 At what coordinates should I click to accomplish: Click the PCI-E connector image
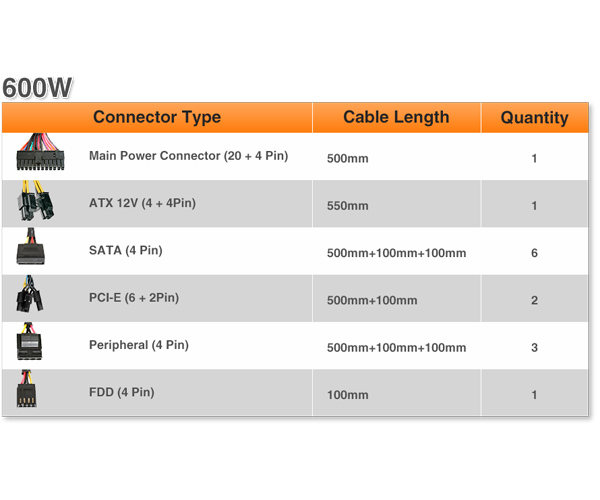tap(29, 293)
